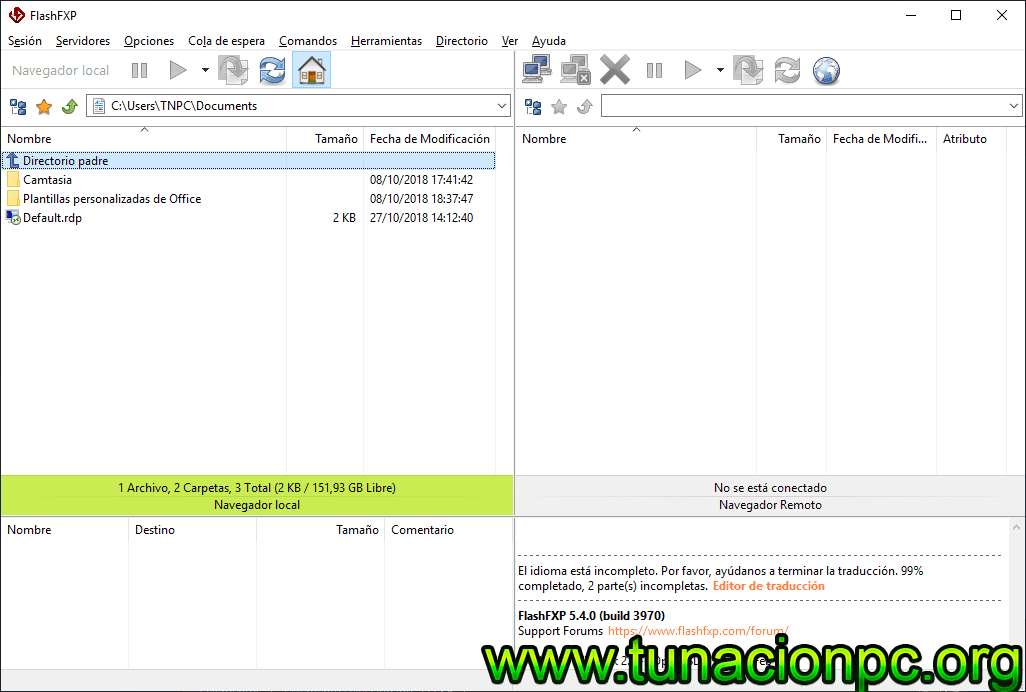Open the Ver menu
1026x692 pixels.
point(510,41)
